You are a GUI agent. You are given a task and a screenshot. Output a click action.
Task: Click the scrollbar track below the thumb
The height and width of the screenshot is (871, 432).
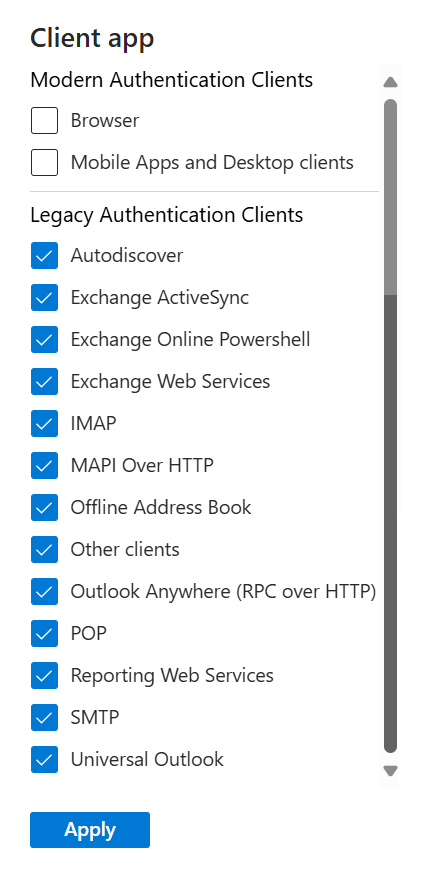click(x=390, y=524)
